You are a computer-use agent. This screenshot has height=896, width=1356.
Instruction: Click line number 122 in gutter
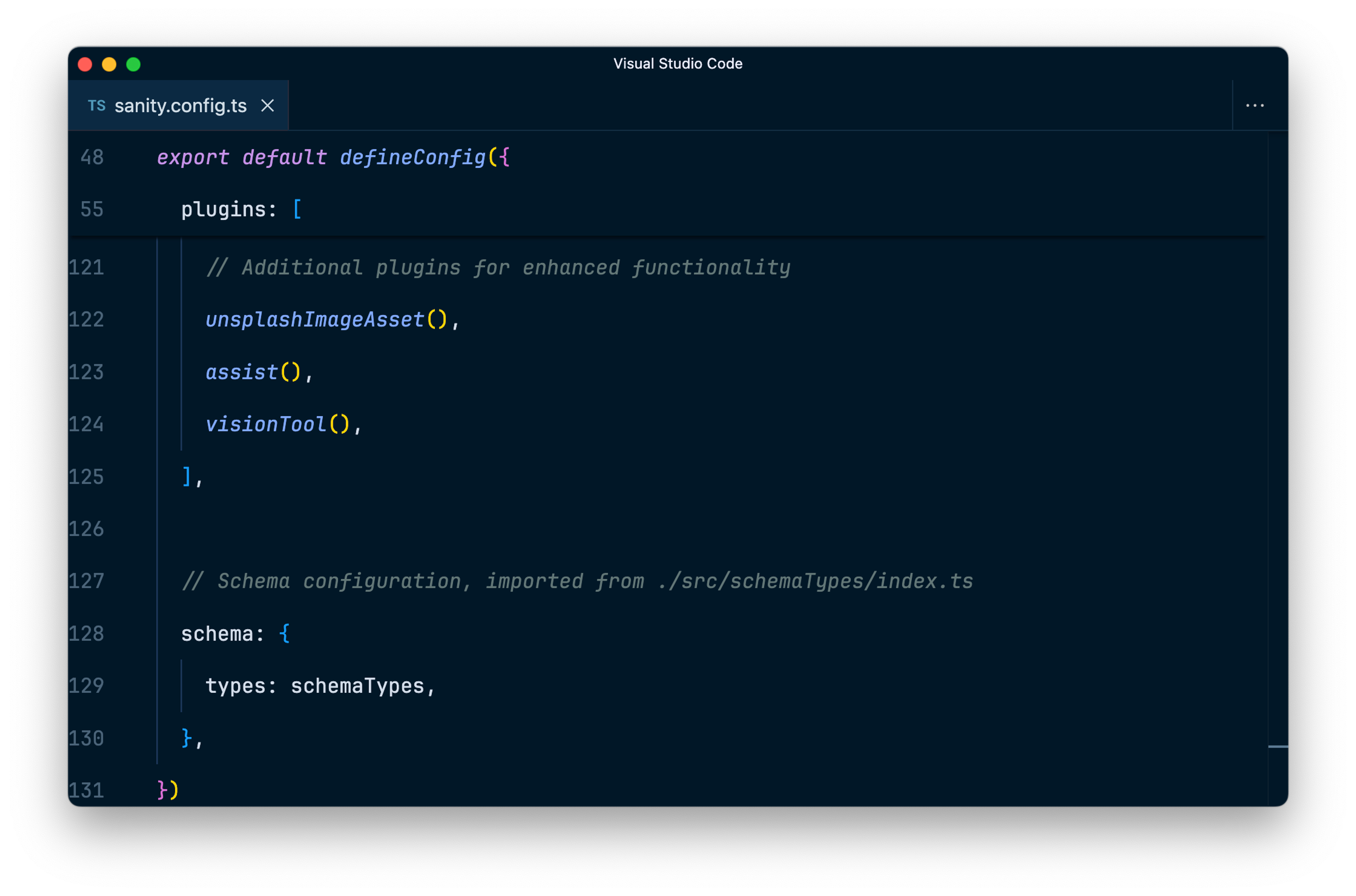pos(86,320)
